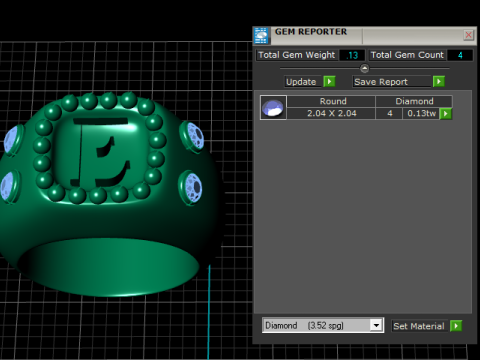This screenshot has width=480, height=360.
Task: Click the Update button label
Action: click(x=301, y=82)
